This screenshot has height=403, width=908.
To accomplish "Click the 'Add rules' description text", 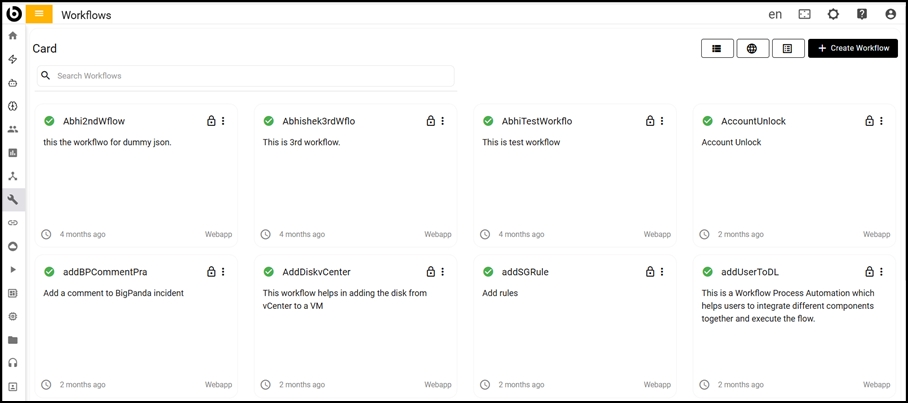I will click(x=500, y=293).
